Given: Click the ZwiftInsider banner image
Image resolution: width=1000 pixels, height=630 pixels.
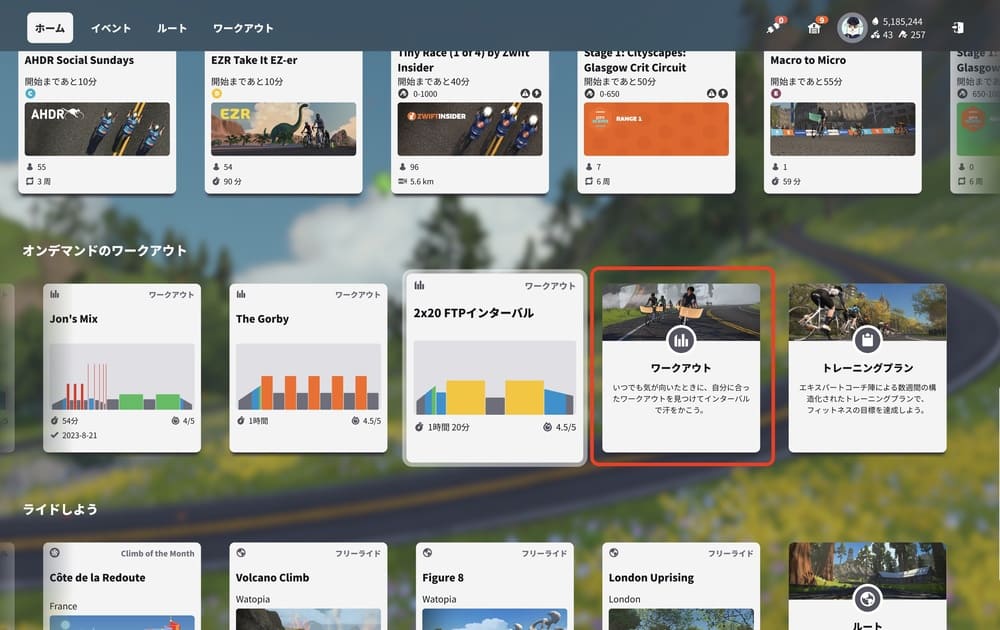Looking at the screenshot, I should 470,129.
